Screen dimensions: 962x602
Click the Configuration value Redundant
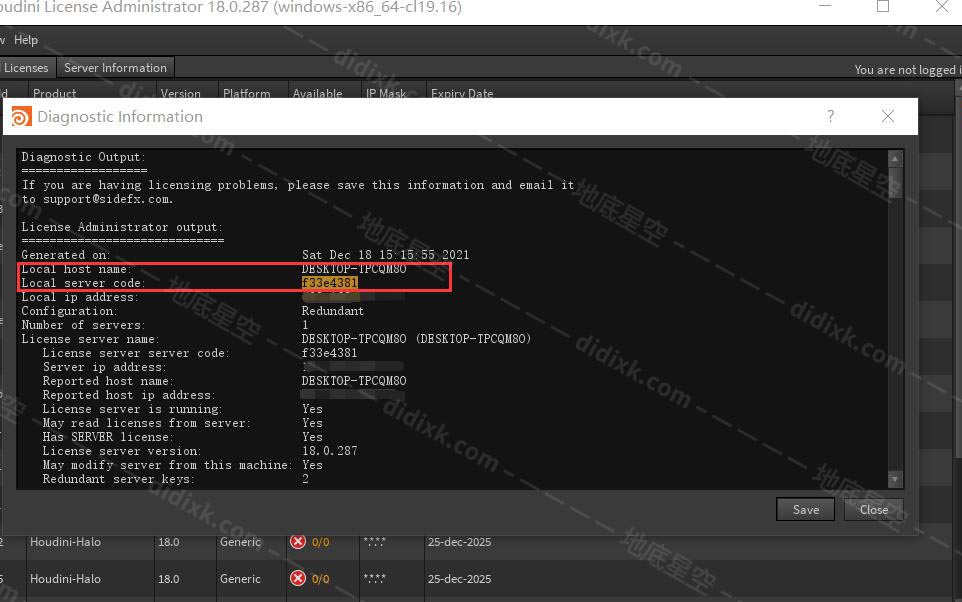[333, 311]
